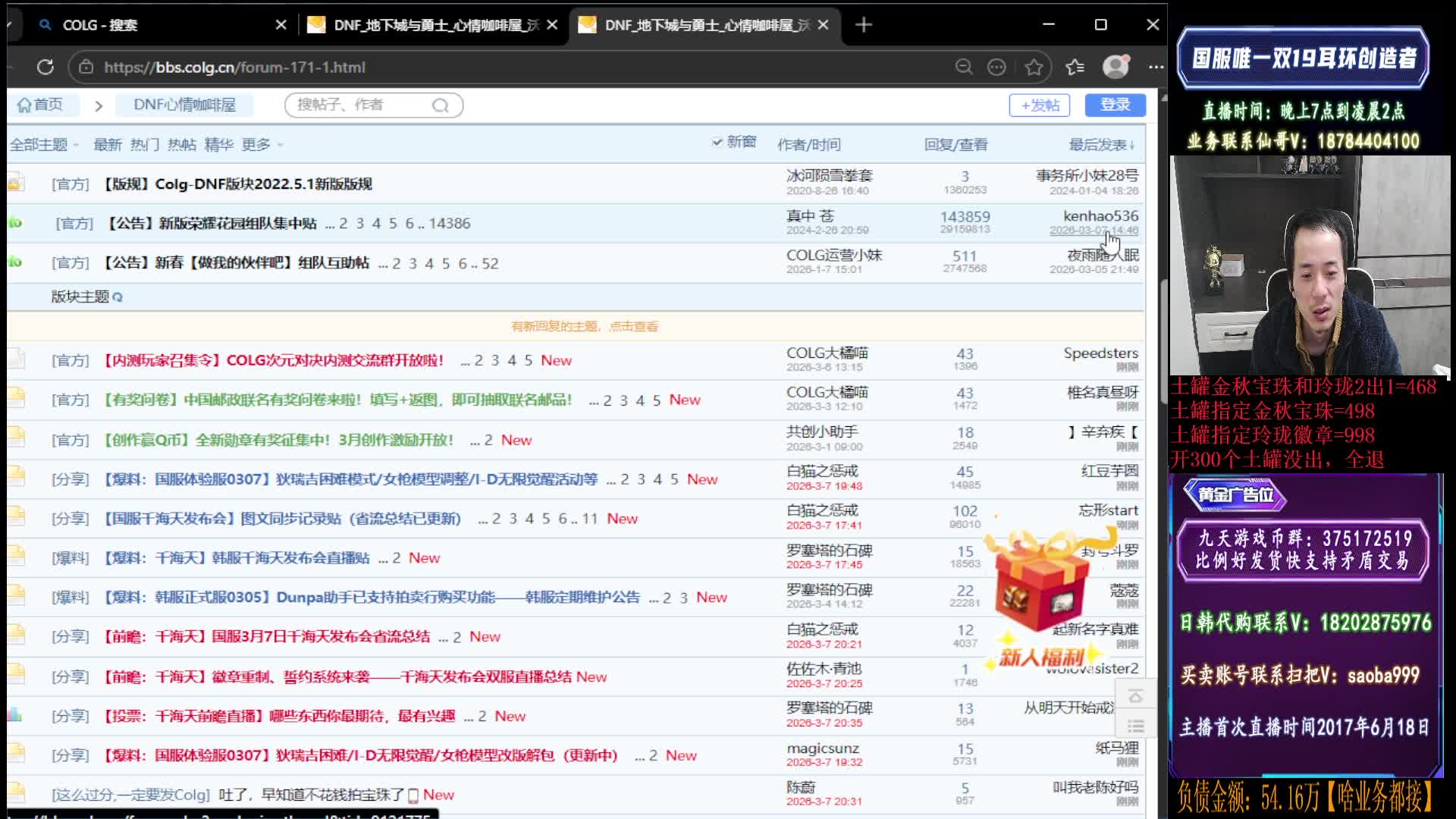
Task: Click the 新人福利 gift box banner
Action: click(x=1040, y=599)
